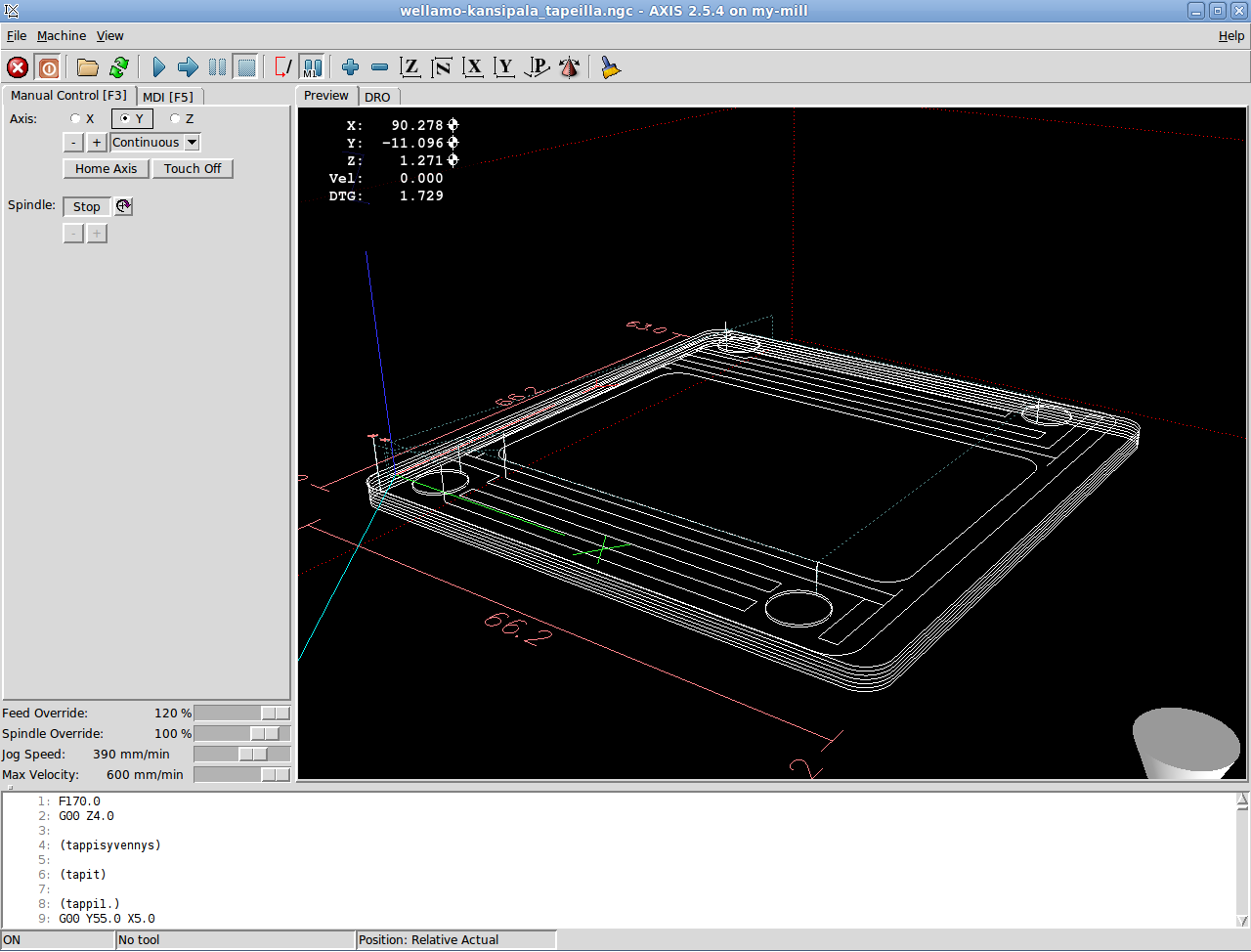Zoom out with minus icon
The width and height of the screenshot is (1251, 952).
379,67
